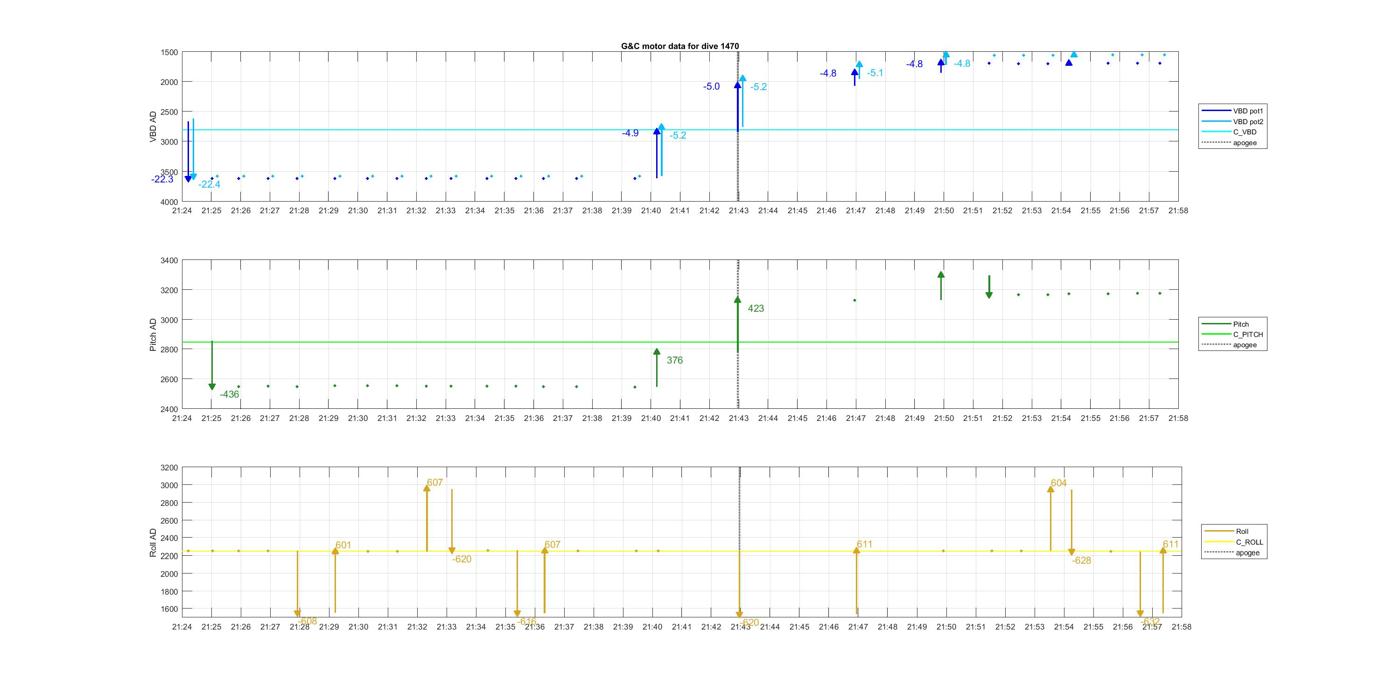Click the '-22.4' VBD data label
Image resolution: width=1400 pixels, height=693 pixels.
coord(209,185)
